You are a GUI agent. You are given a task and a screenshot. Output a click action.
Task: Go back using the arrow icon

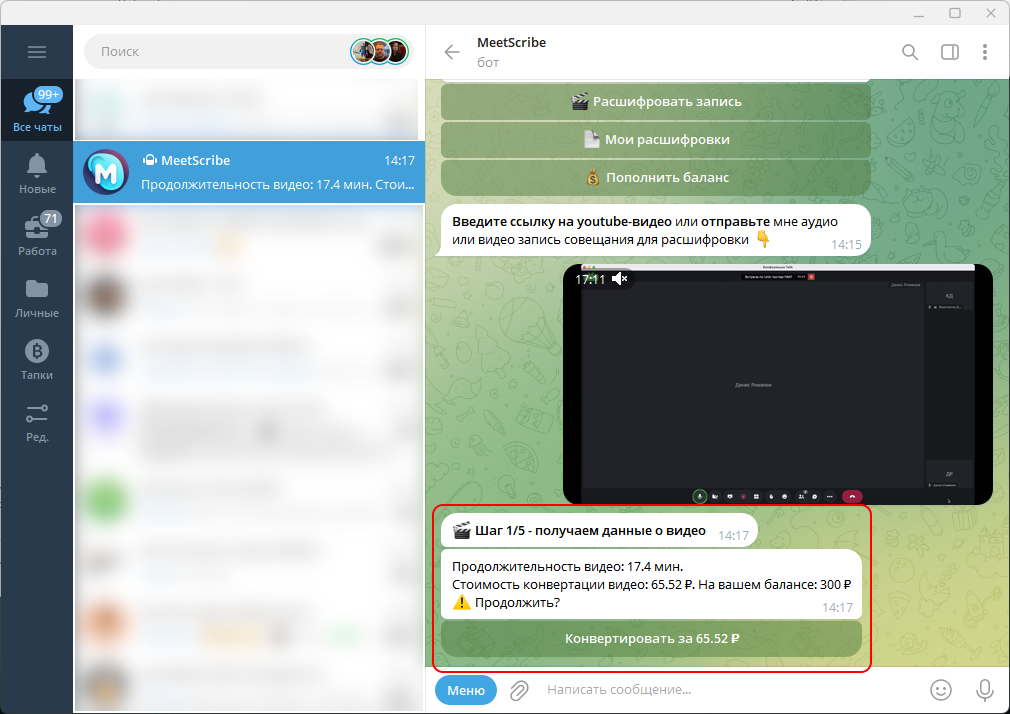click(452, 52)
